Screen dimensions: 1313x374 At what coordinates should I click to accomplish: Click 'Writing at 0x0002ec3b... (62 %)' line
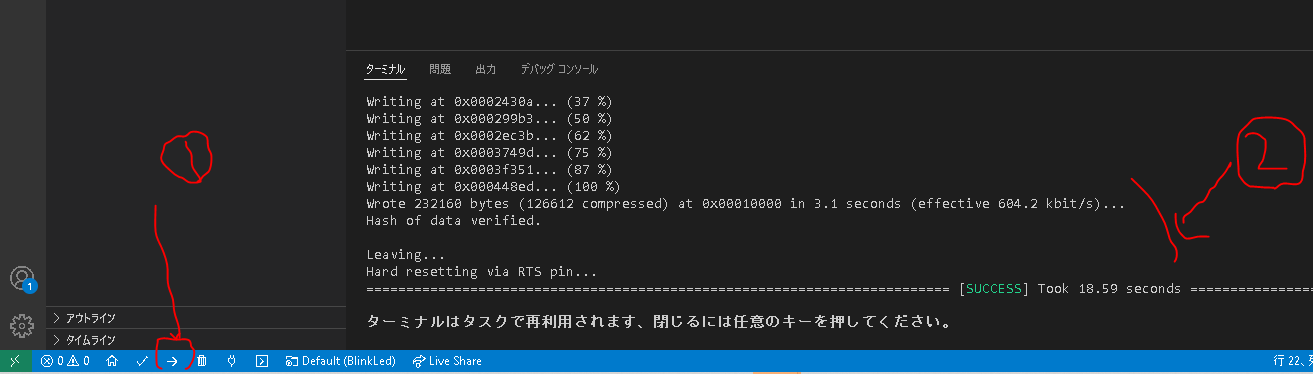tap(489, 136)
